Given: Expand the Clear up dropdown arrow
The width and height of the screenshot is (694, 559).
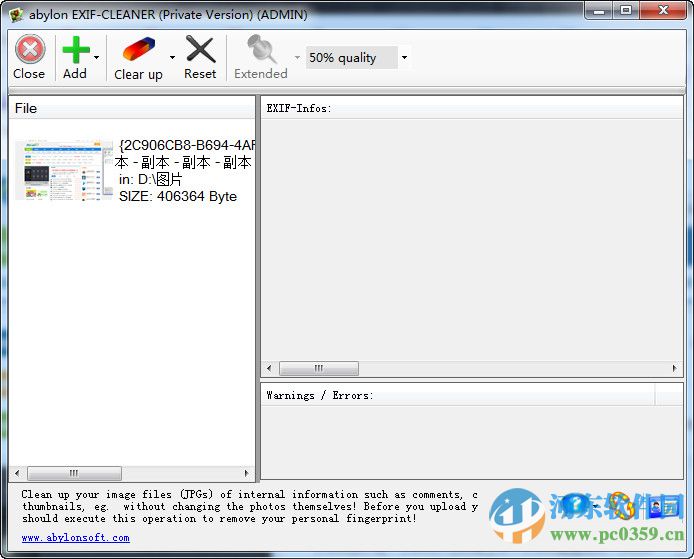Looking at the screenshot, I should pyautogui.click(x=172, y=57).
